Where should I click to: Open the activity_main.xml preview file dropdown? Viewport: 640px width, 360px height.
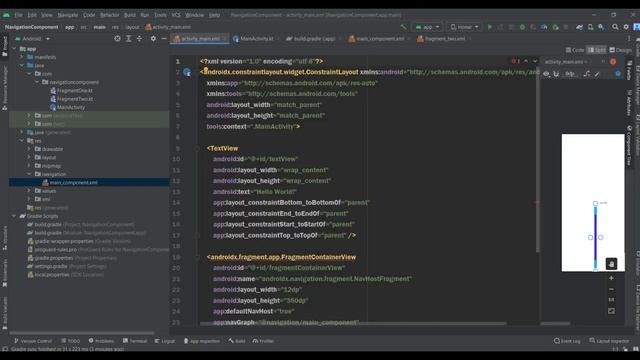click(566, 62)
